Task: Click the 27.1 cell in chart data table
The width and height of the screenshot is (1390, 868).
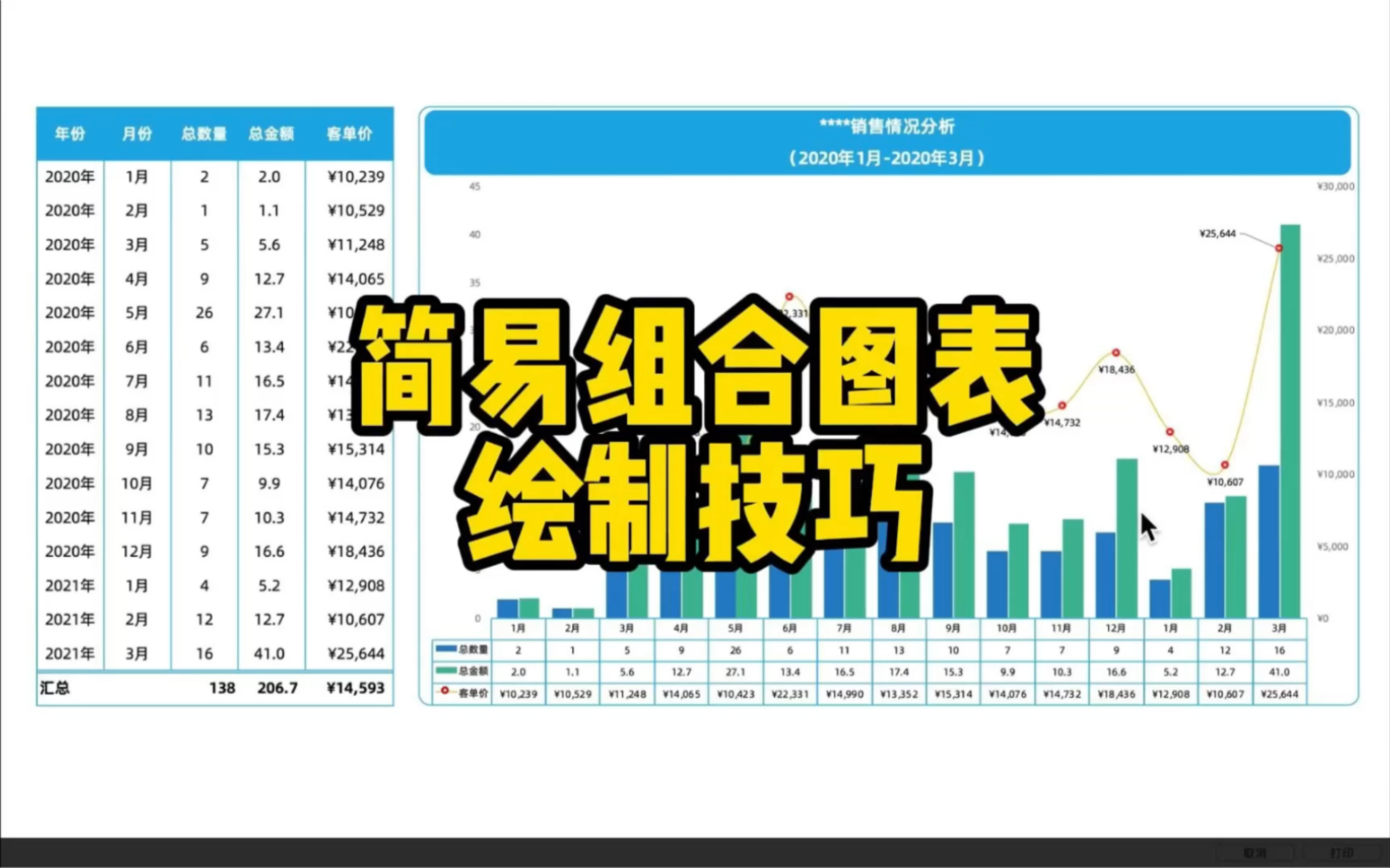Action: click(736, 672)
